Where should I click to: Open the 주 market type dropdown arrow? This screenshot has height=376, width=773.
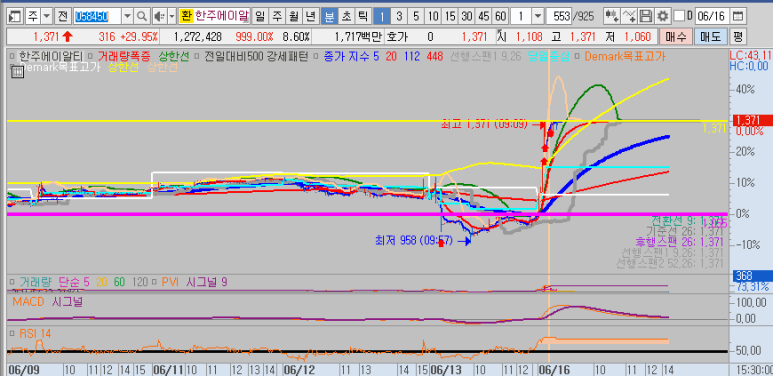(x=47, y=16)
